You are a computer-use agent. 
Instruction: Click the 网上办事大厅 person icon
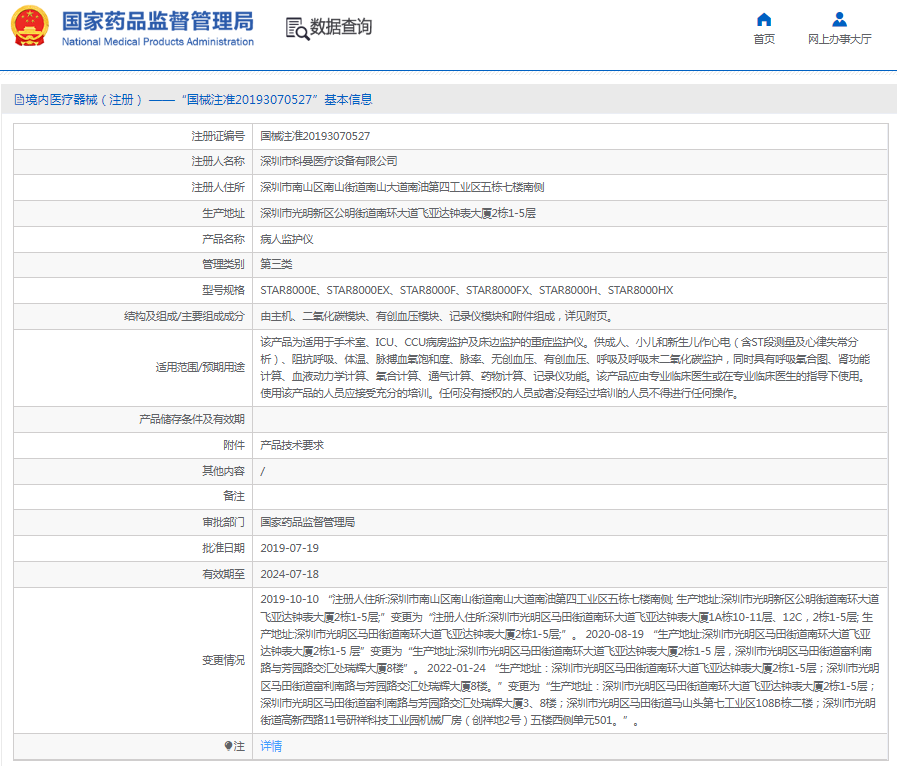coord(839,19)
